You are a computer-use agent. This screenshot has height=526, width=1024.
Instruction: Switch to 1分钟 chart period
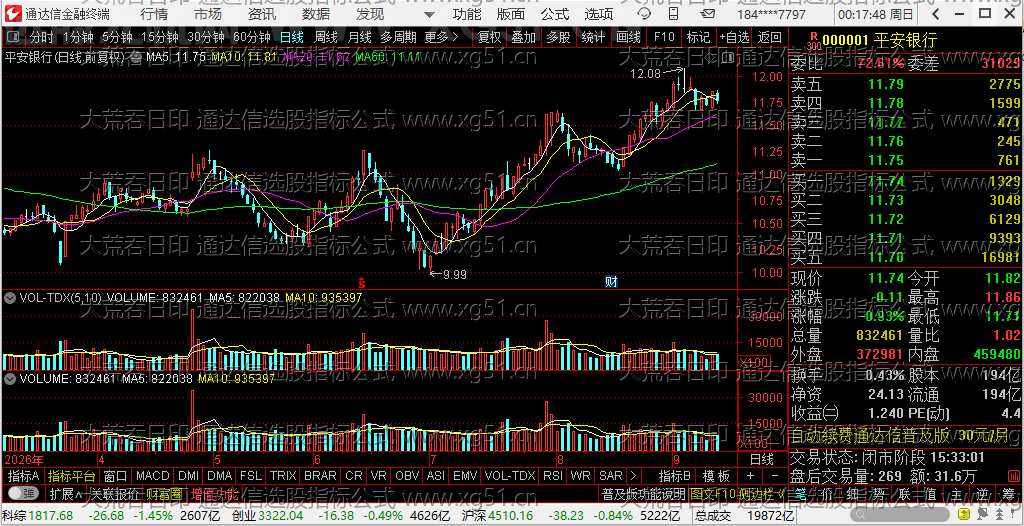78,38
